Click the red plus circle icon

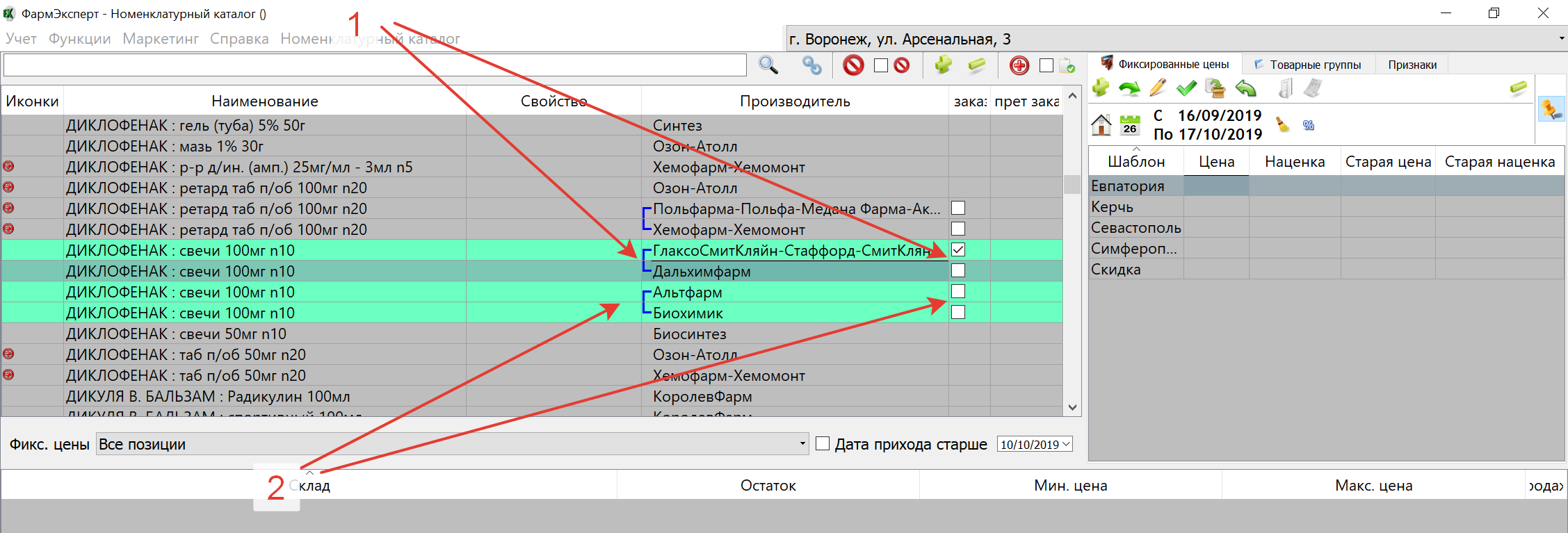point(1019,65)
